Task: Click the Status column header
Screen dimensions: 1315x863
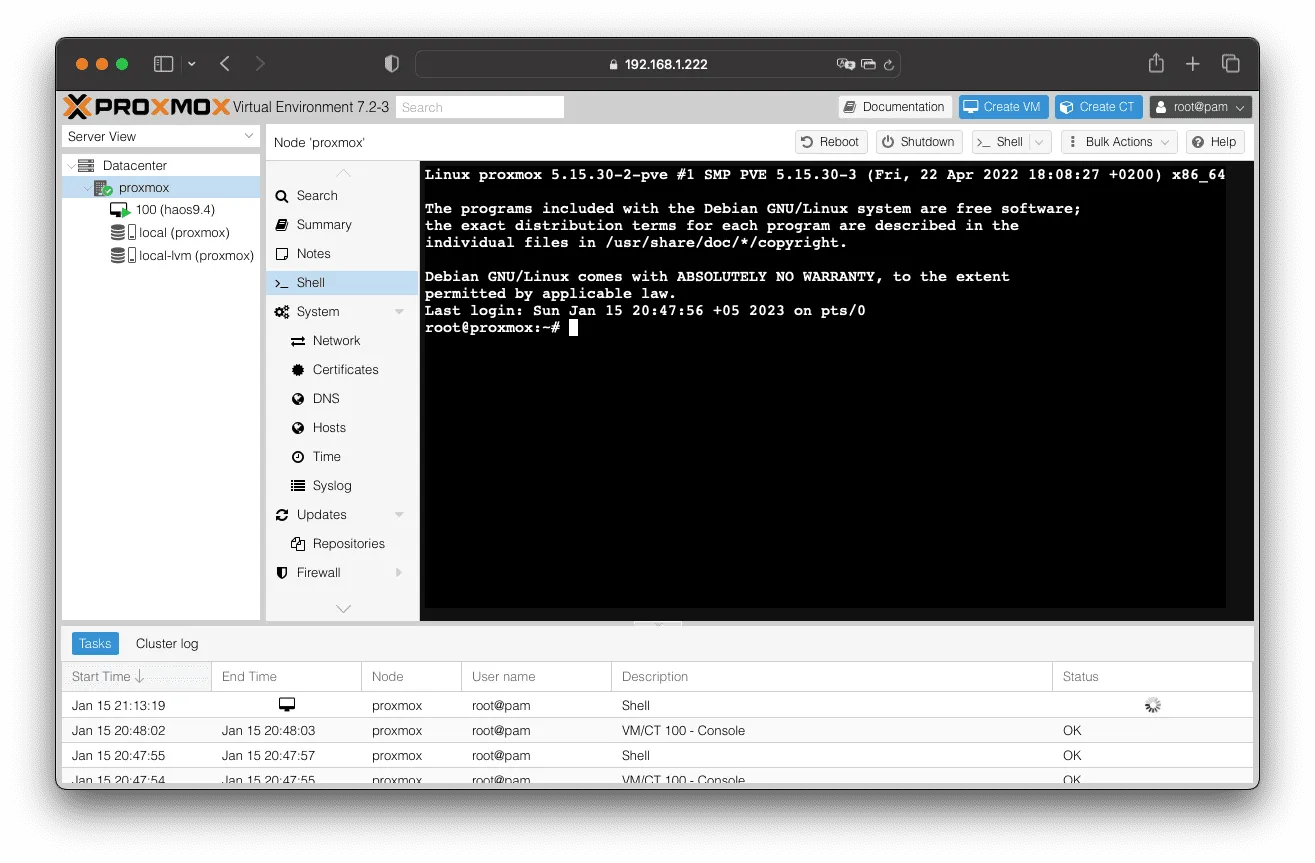Action: click(1152, 677)
